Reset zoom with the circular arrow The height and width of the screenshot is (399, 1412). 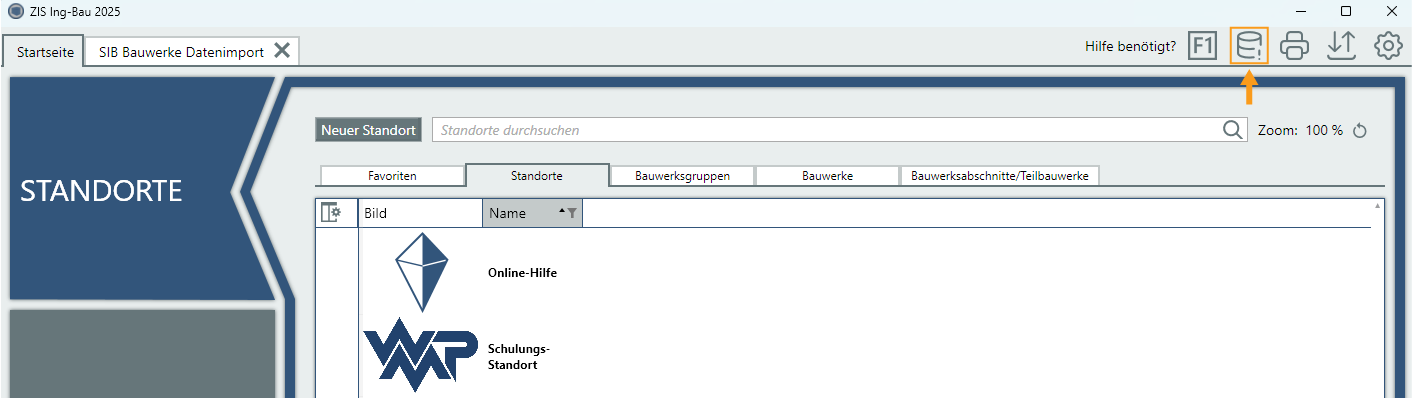(x=1359, y=131)
